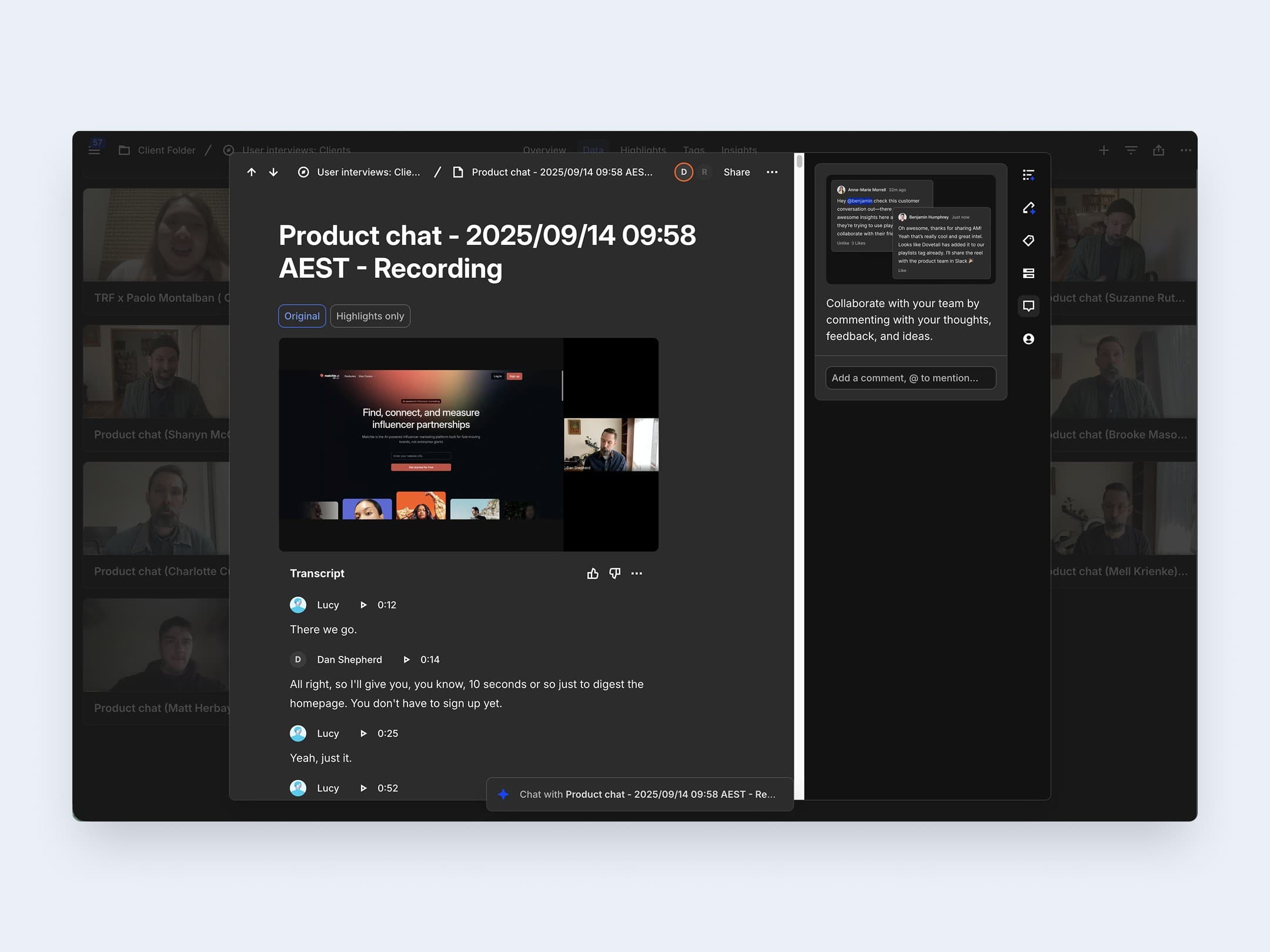This screenshot has width=1270, height=952.
Task: Open the filter icon in header
Action: click(x=1131, y=150)
